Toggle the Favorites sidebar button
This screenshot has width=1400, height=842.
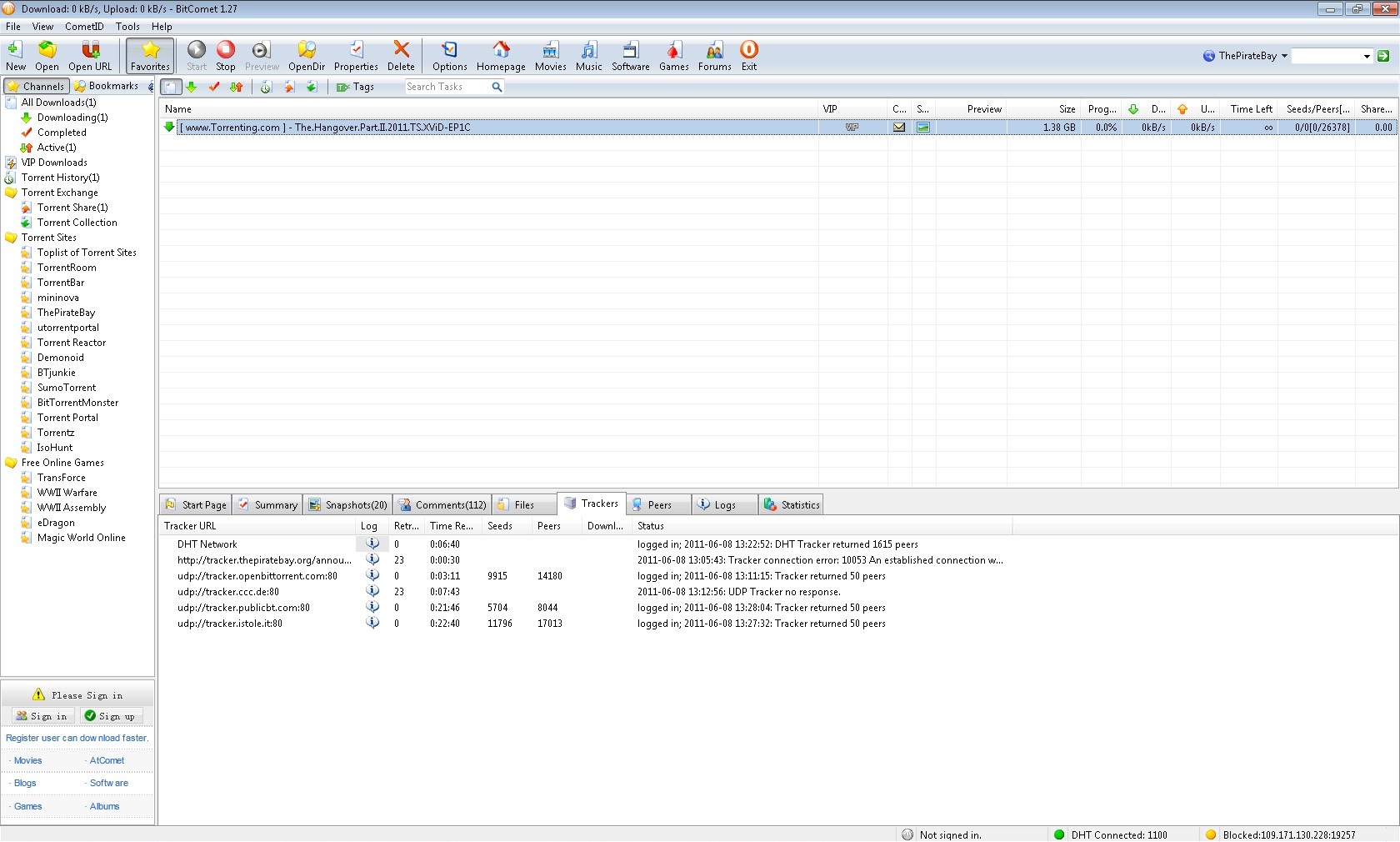pos(150,55)
